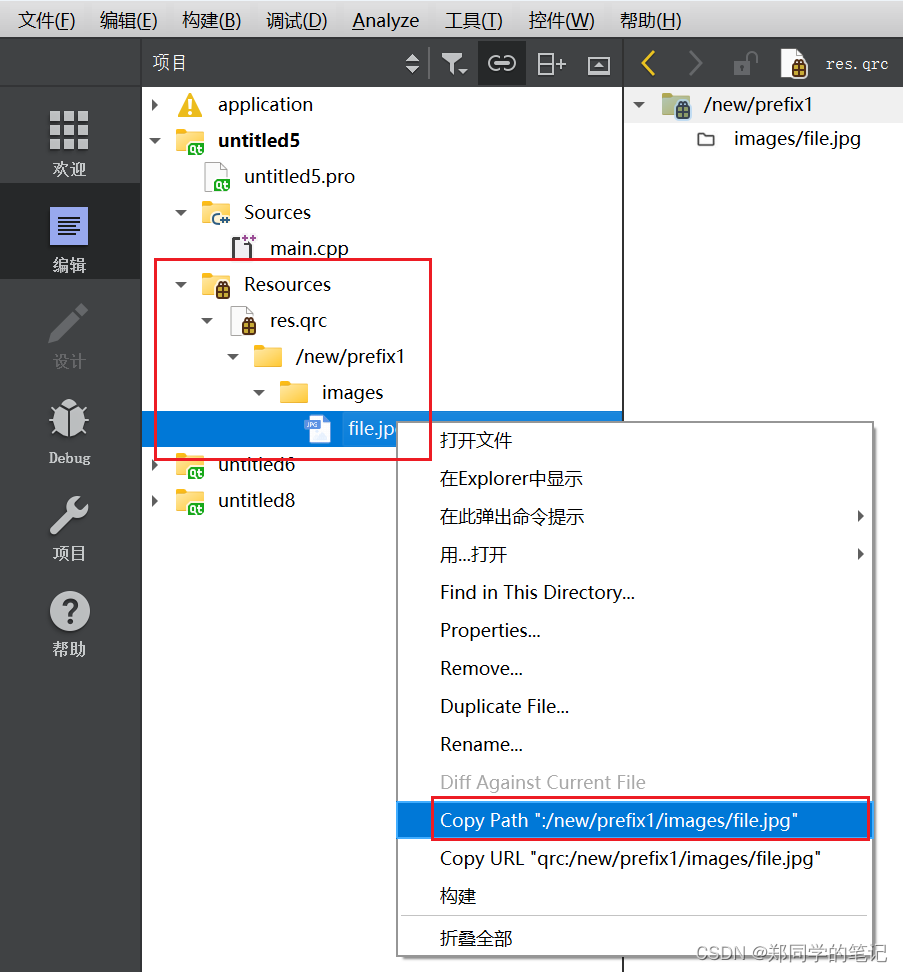Open the 构建 (Build) menu
This screenshot has width=903, height=972.
(x=210, y=19)
